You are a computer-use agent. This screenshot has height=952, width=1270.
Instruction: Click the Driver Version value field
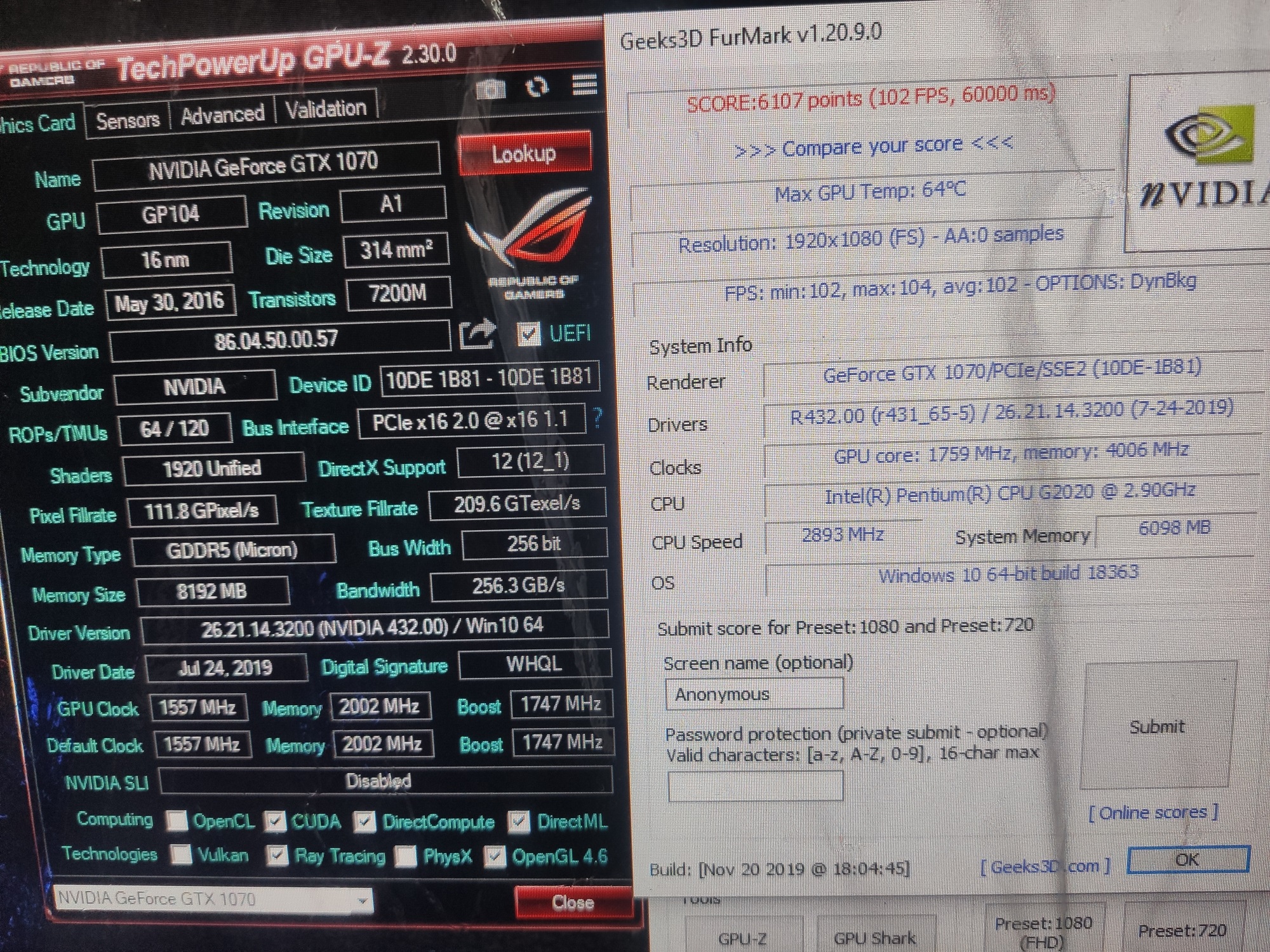[374, 628]
